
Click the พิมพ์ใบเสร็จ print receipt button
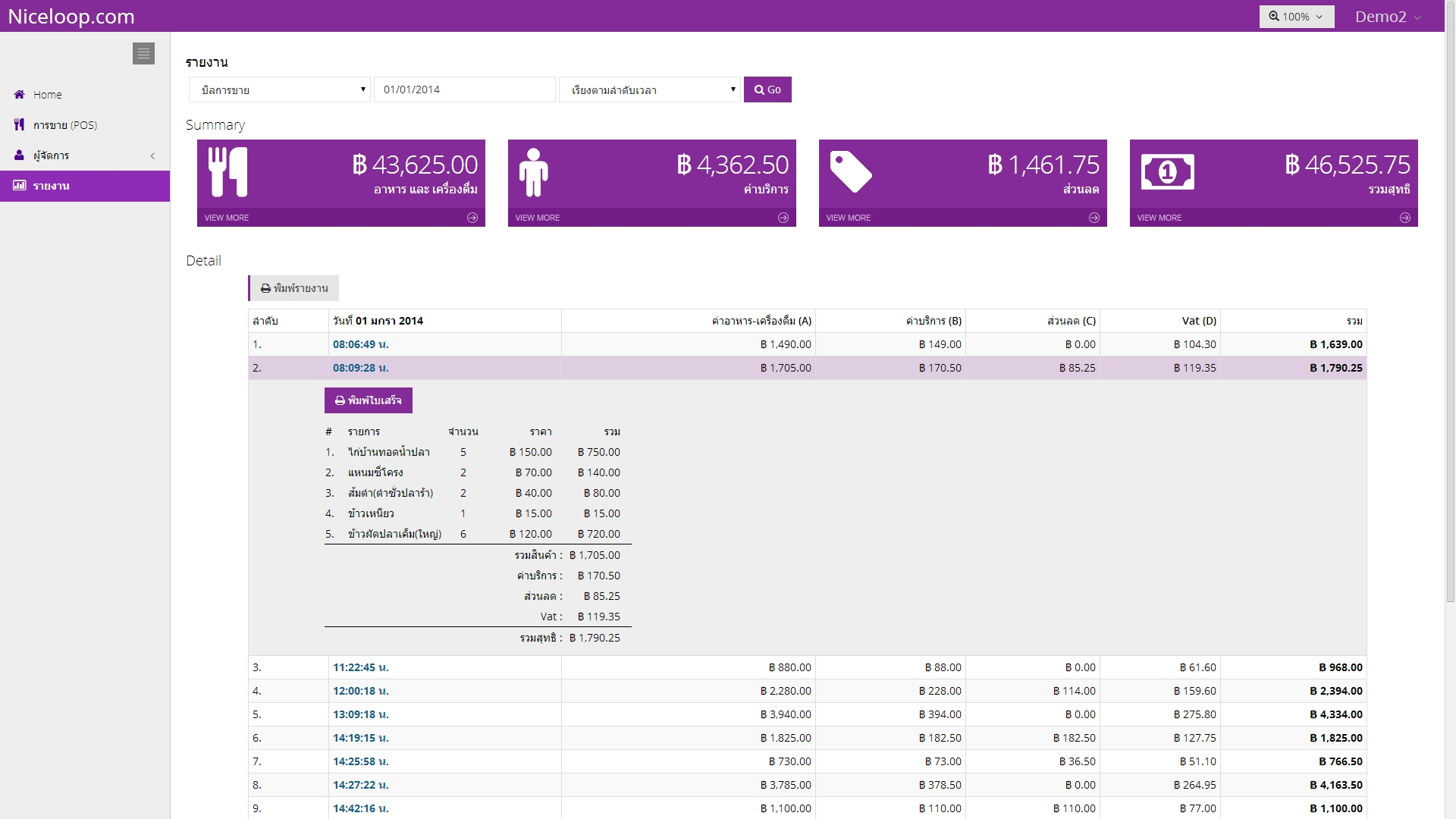click(369, 400)
